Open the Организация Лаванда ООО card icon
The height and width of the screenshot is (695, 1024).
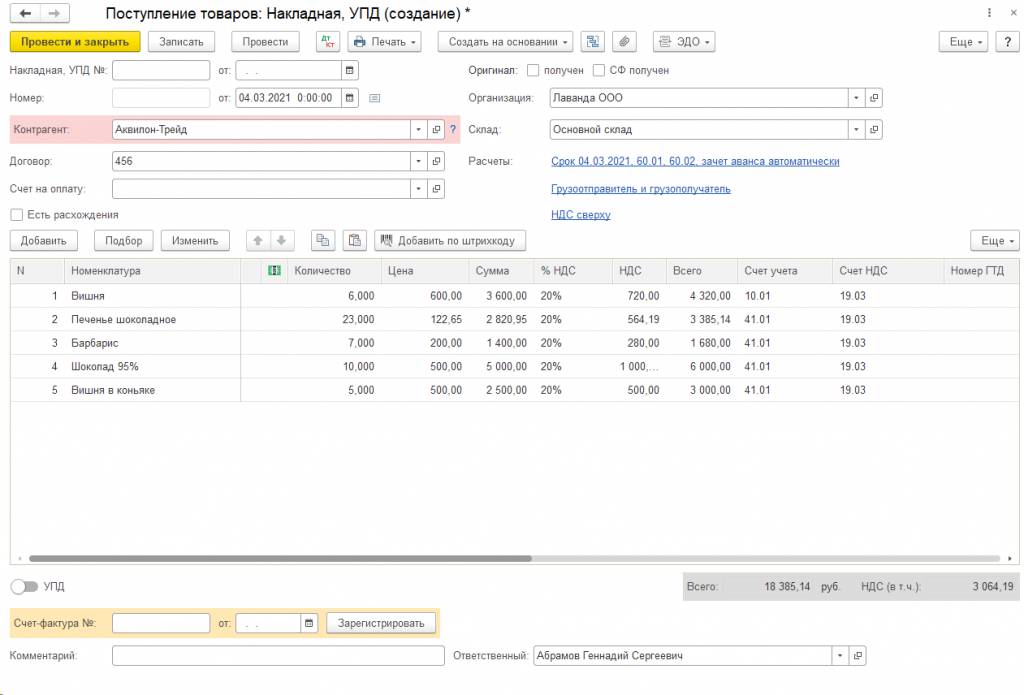[874, 98]
